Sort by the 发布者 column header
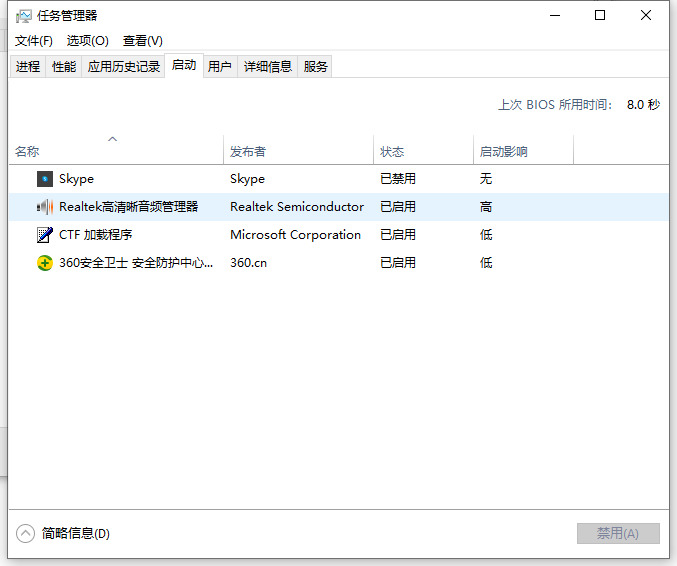The image size is (677, 566). (x=298, y=150)
